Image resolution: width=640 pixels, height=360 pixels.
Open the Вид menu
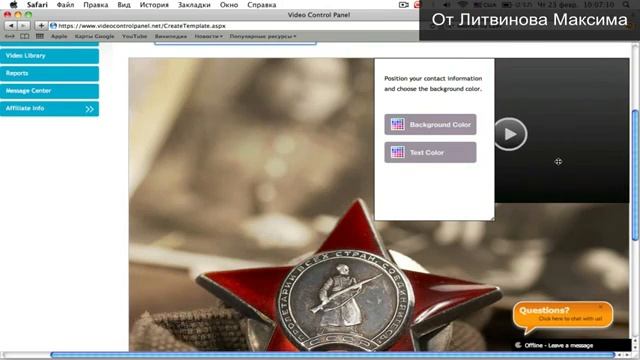pos(124,5)
